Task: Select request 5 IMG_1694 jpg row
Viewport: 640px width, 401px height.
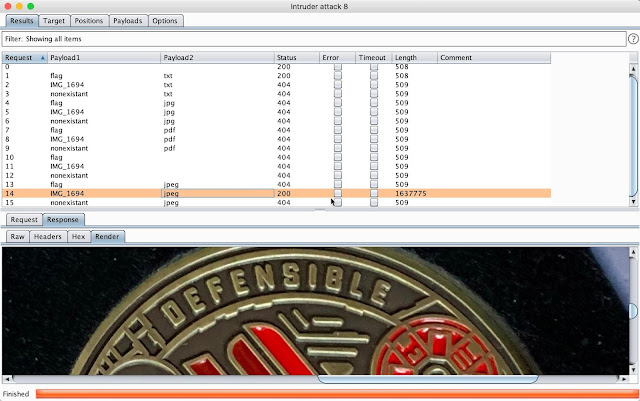Action: (276, 112)
